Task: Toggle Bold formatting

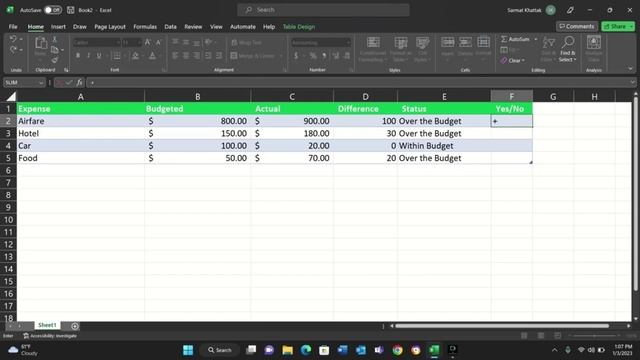Action: pyautogui.click(x=78, y=56)
